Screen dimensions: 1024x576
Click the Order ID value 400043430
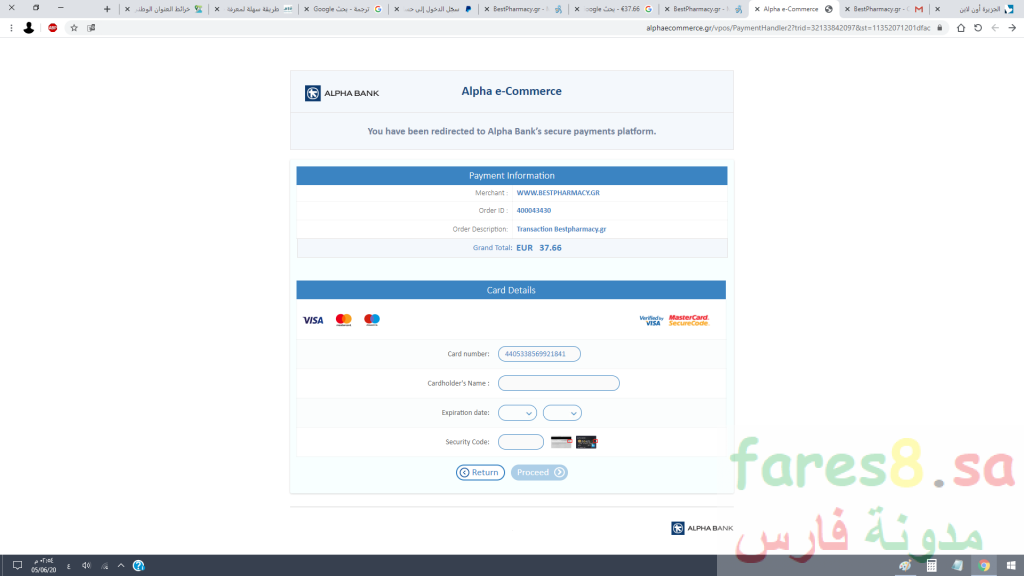pos(534,210)
